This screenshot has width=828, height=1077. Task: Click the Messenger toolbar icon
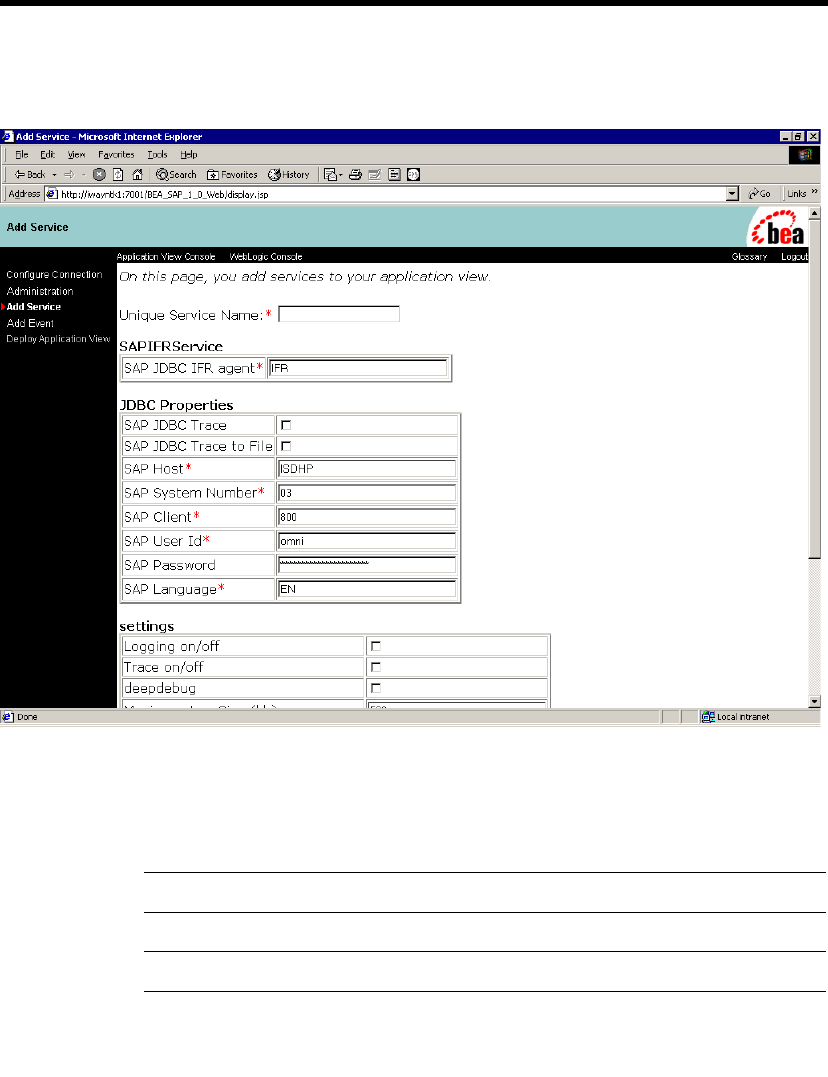(x=413, y=174)
